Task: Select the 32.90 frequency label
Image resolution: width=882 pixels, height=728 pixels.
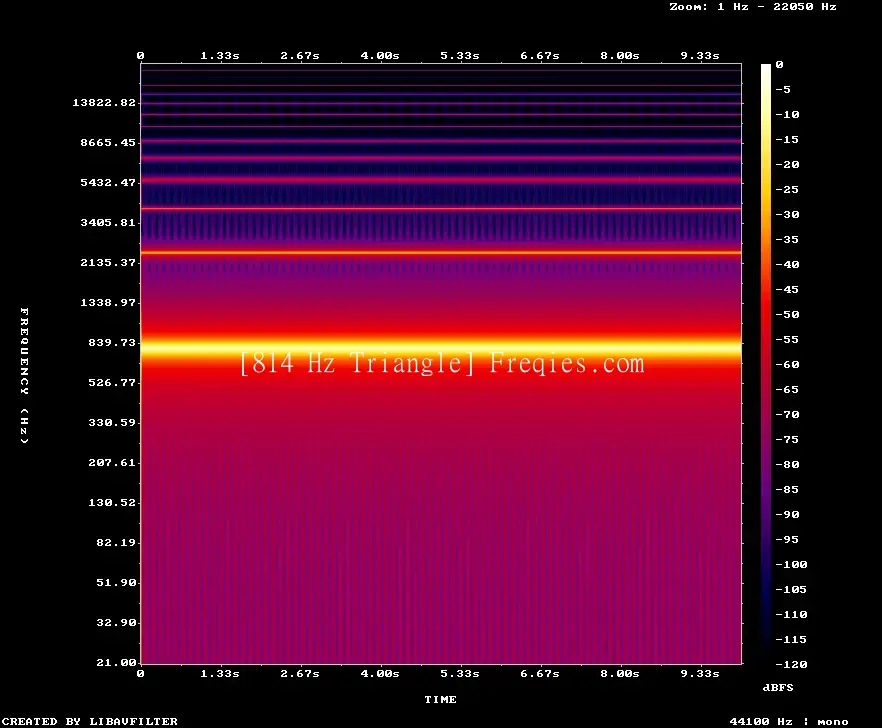Action: tap(116, 622)
